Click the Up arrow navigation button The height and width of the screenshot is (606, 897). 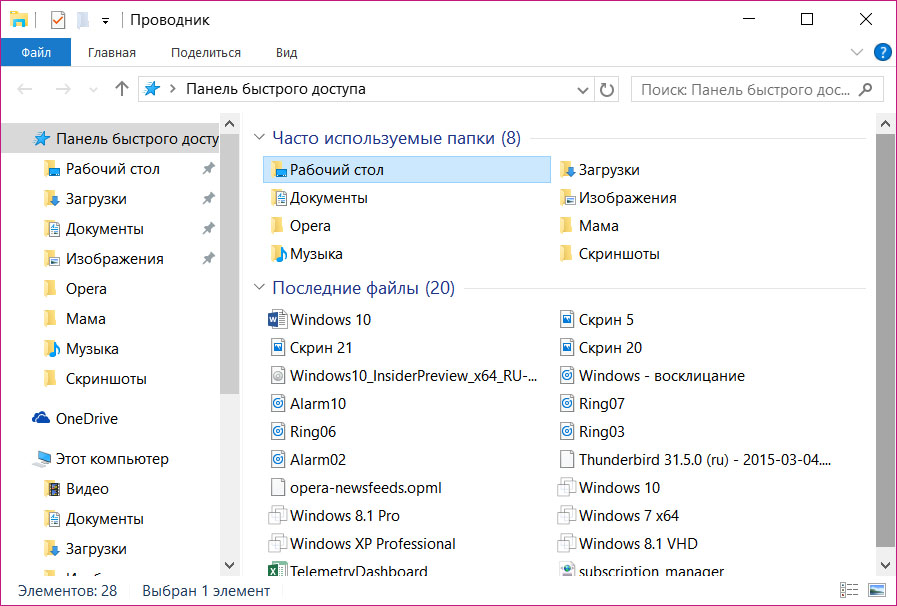pos(122,89)
